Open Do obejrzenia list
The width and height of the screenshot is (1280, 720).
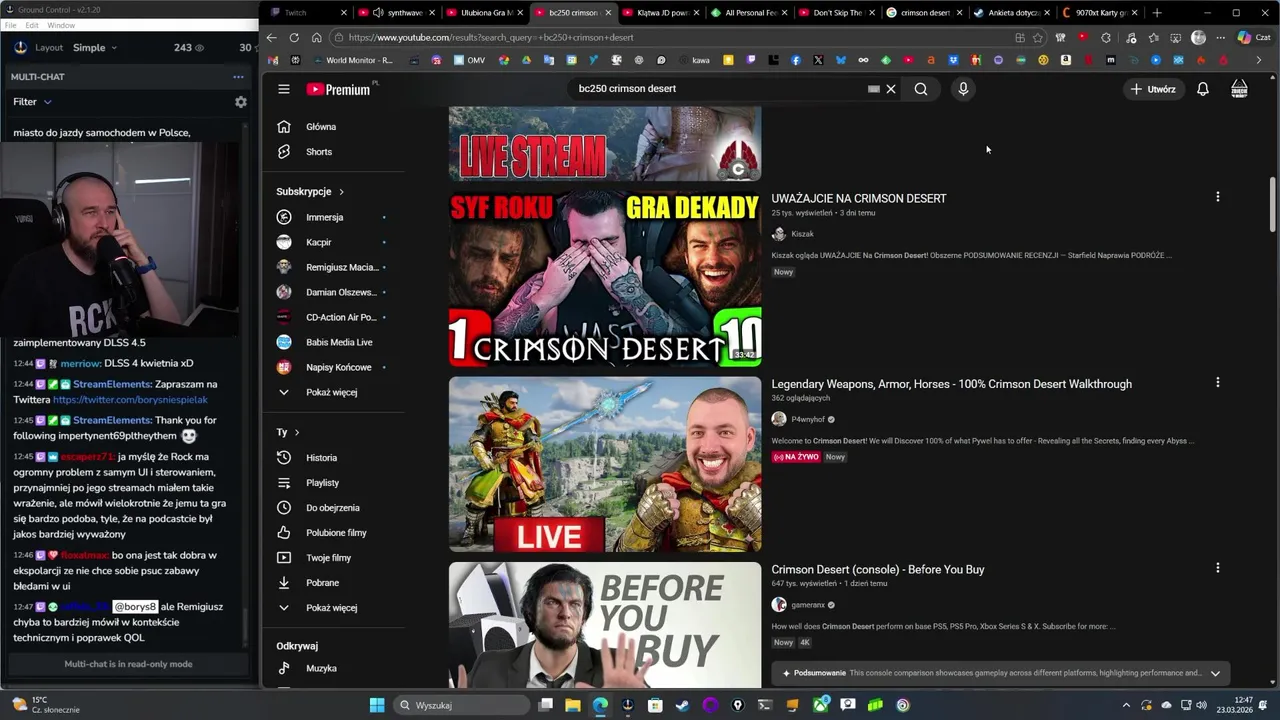(333, 508)
